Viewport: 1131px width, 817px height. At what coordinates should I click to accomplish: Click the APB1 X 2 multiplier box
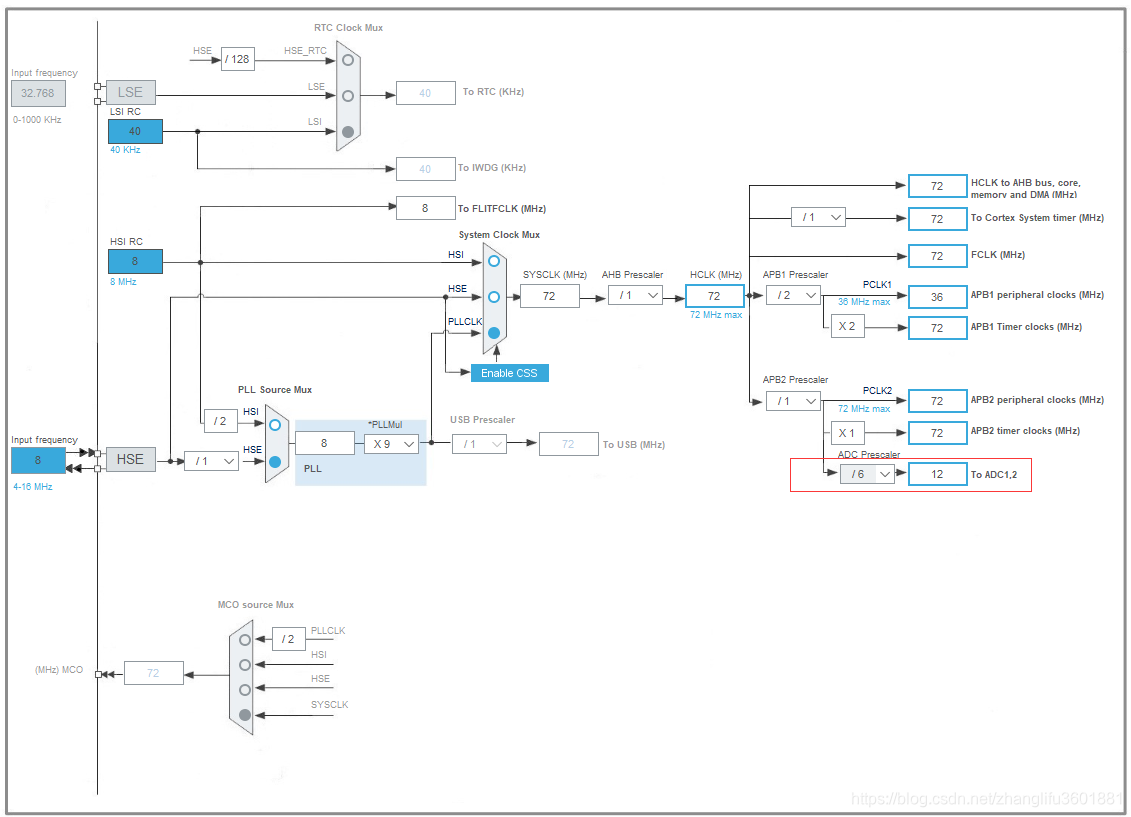848,326
